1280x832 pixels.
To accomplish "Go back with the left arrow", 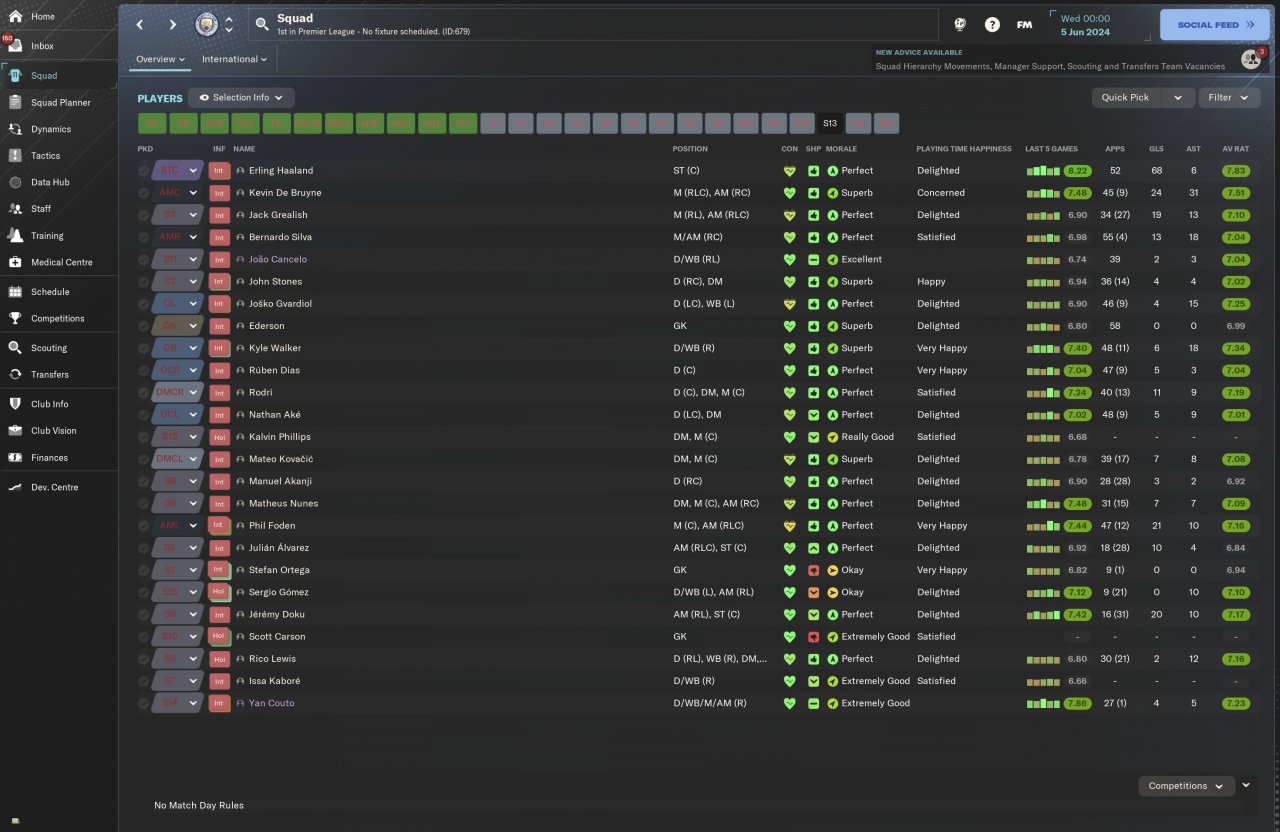I will tap(140, 24).
